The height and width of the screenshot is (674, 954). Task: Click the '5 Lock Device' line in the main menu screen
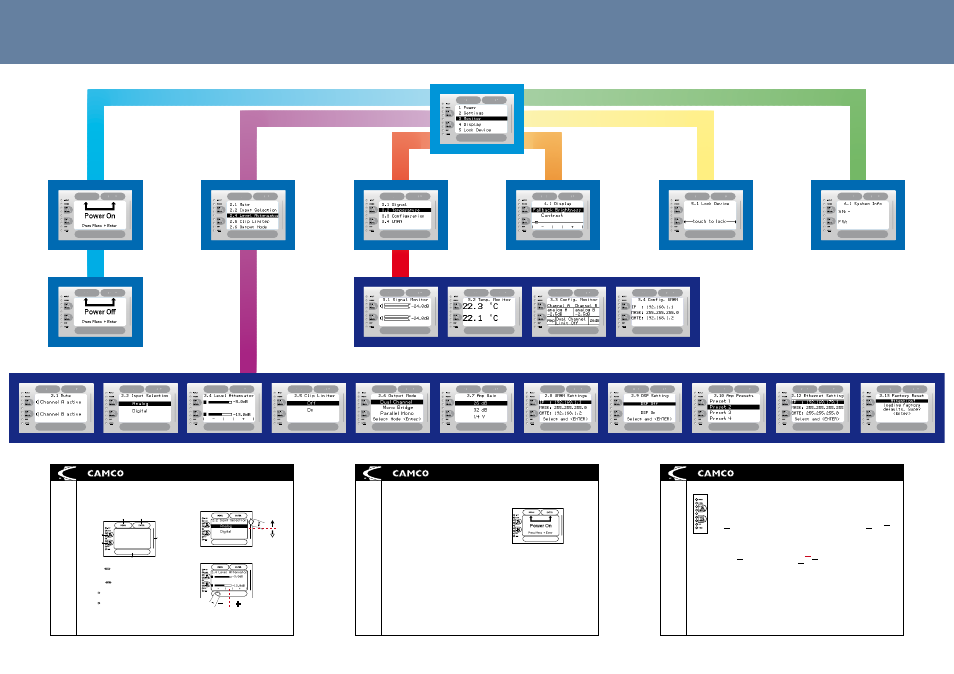(x=475, y=130)
